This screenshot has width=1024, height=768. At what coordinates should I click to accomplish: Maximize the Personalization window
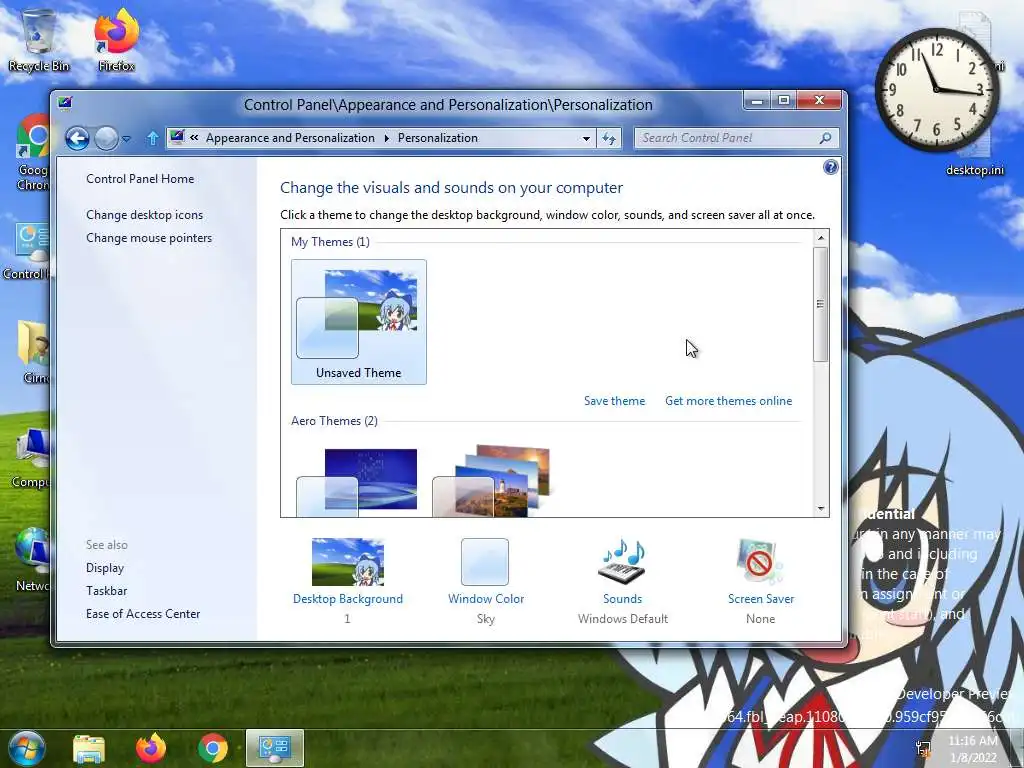783,101
